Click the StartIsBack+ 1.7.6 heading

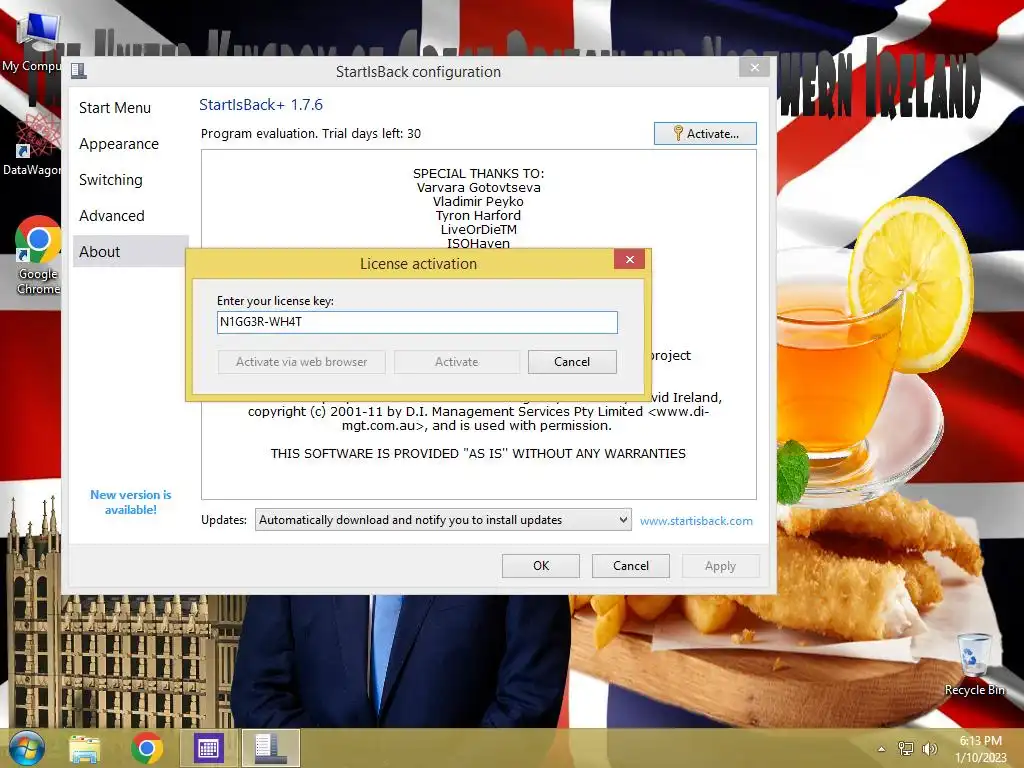click(261, 104)
